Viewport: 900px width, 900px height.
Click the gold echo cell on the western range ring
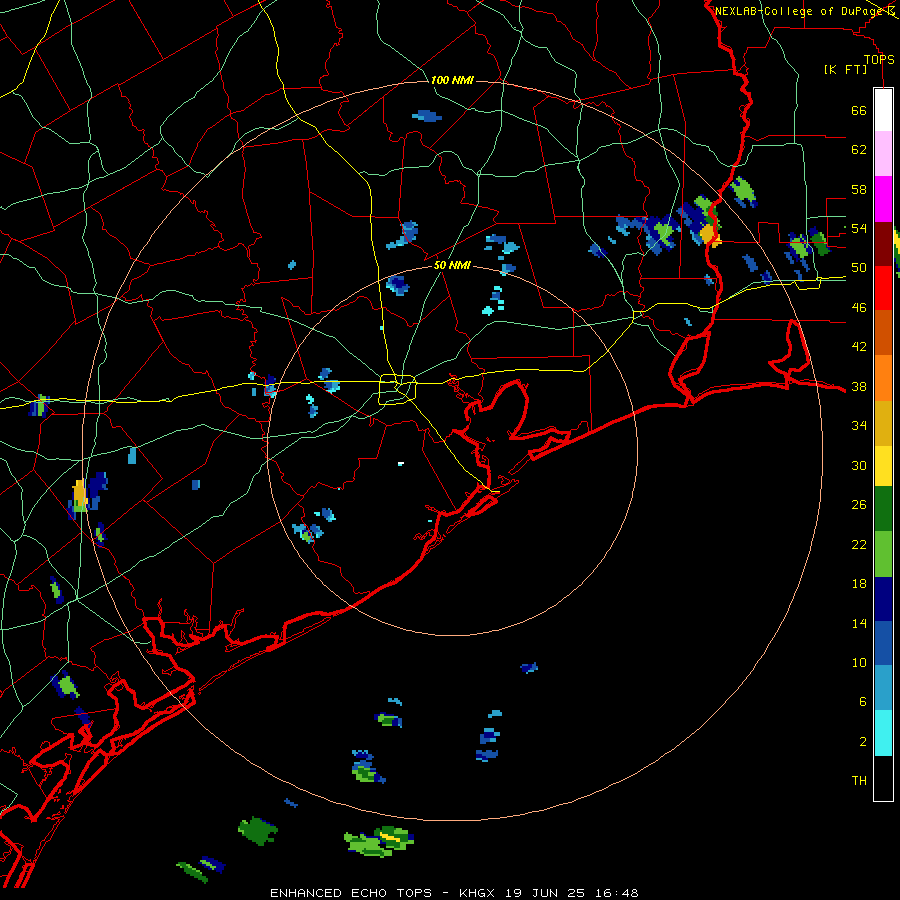pyautogui.click(x=80, y=496)
